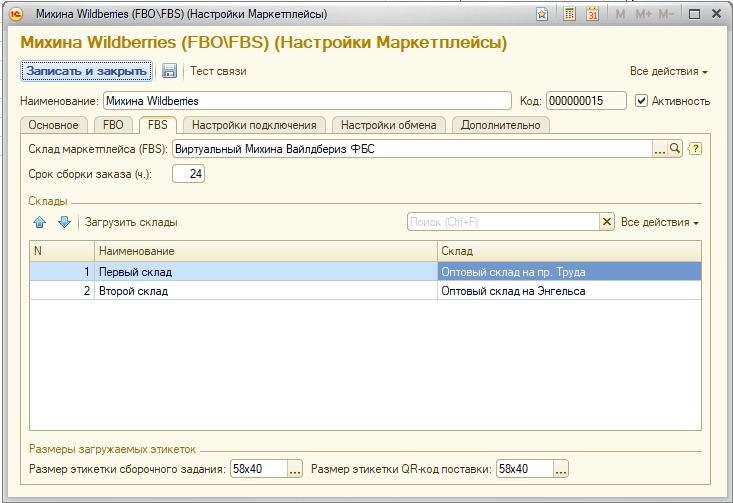Edit assembly task label size 58x40 field
Viewport: 733px width, 503px height.
coord(259,468)
